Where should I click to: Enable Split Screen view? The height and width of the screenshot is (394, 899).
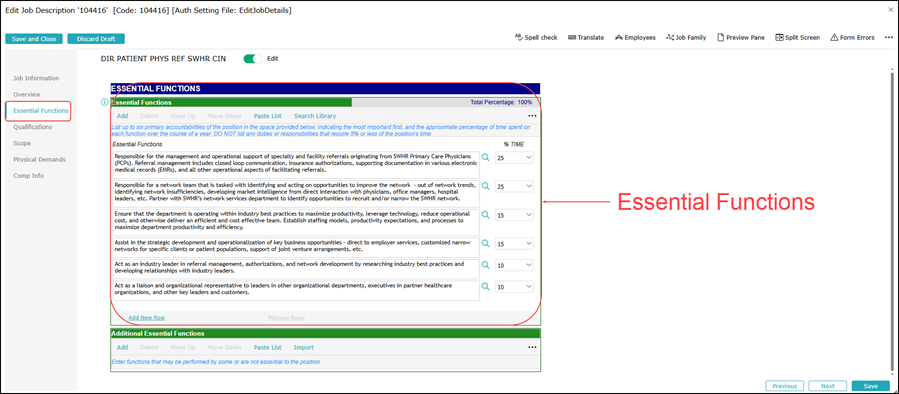pos(798,38)
